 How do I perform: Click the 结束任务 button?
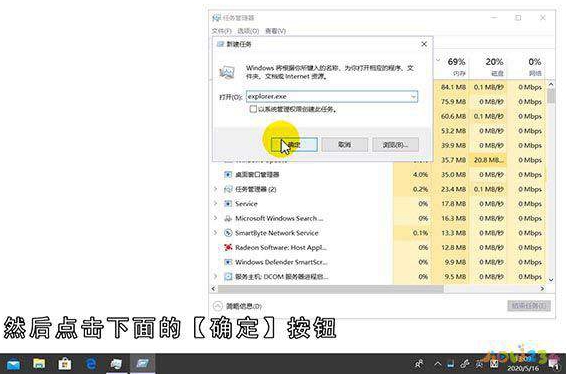pos(529,306)
